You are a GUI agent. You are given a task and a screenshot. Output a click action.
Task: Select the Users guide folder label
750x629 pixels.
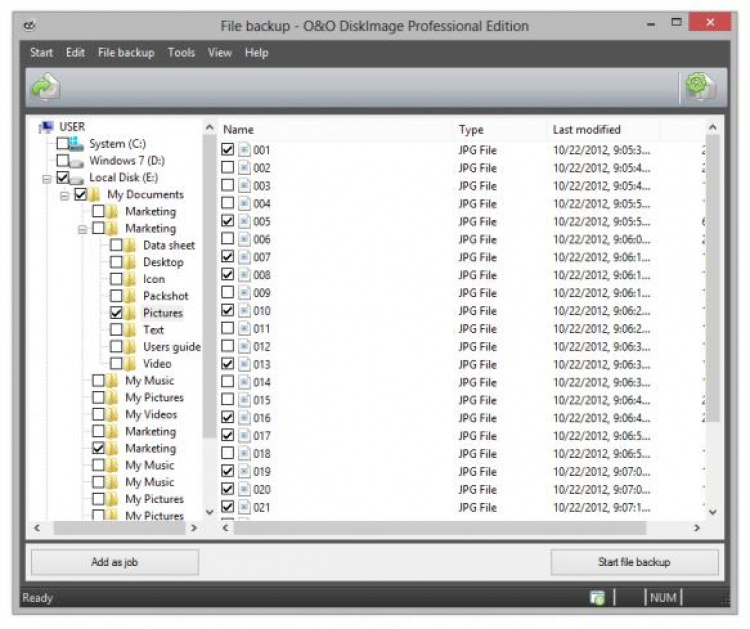click(172, 347)
